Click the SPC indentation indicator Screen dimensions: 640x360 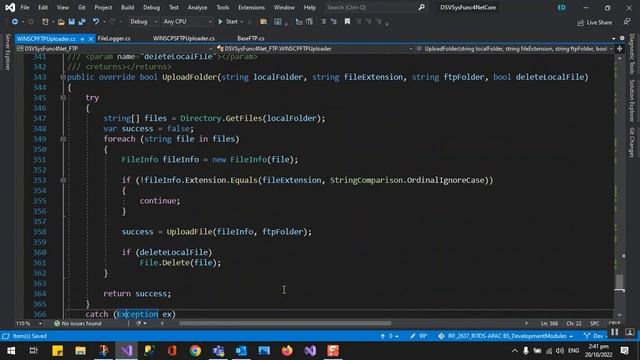[x=595, y=323]
